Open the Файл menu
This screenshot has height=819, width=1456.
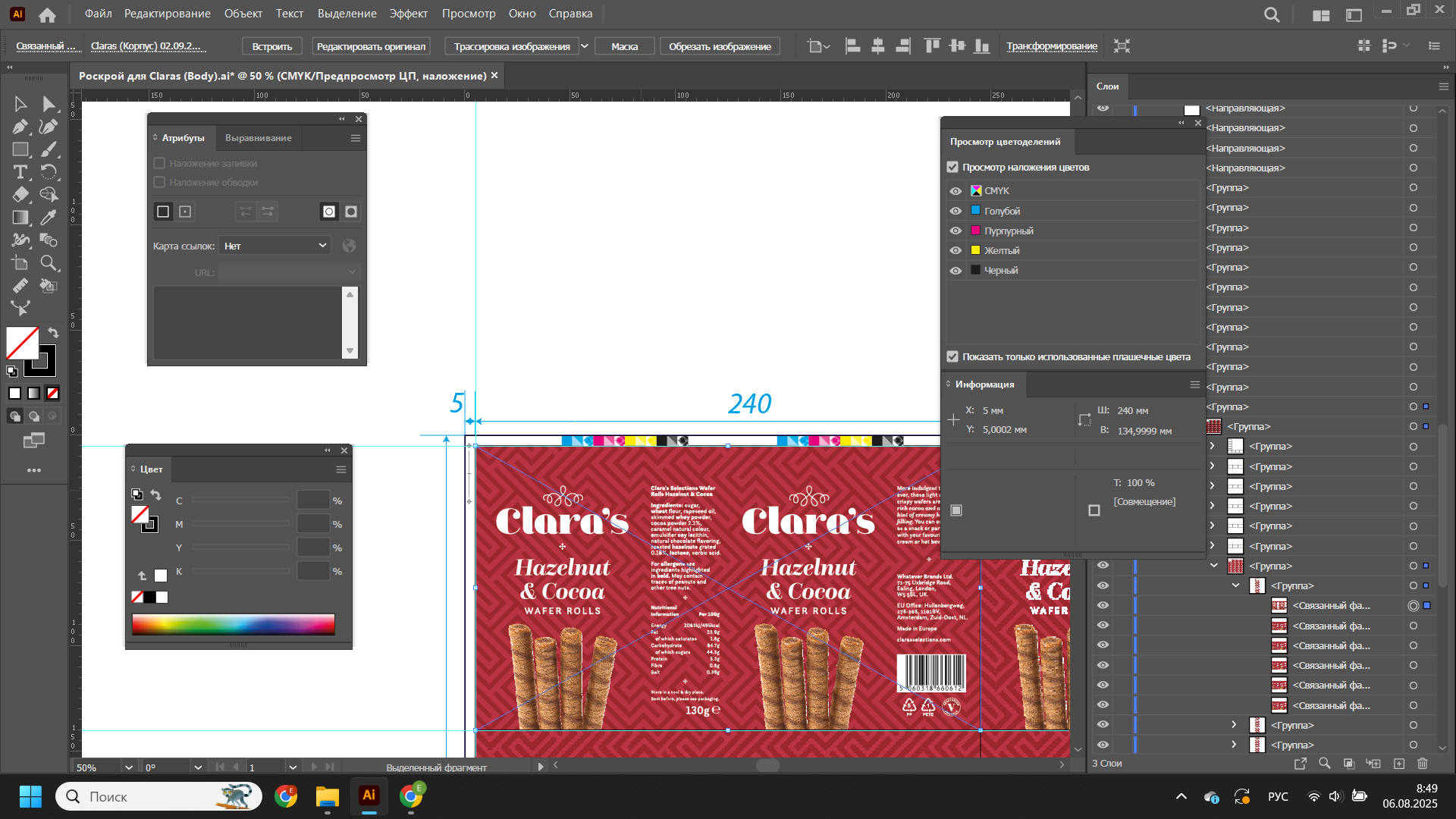coord(98,14)
